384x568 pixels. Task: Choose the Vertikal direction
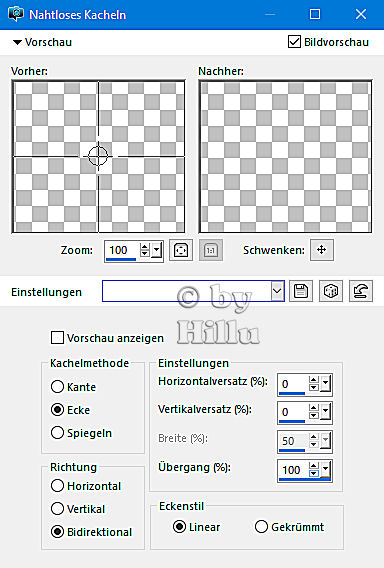(57, 509)
